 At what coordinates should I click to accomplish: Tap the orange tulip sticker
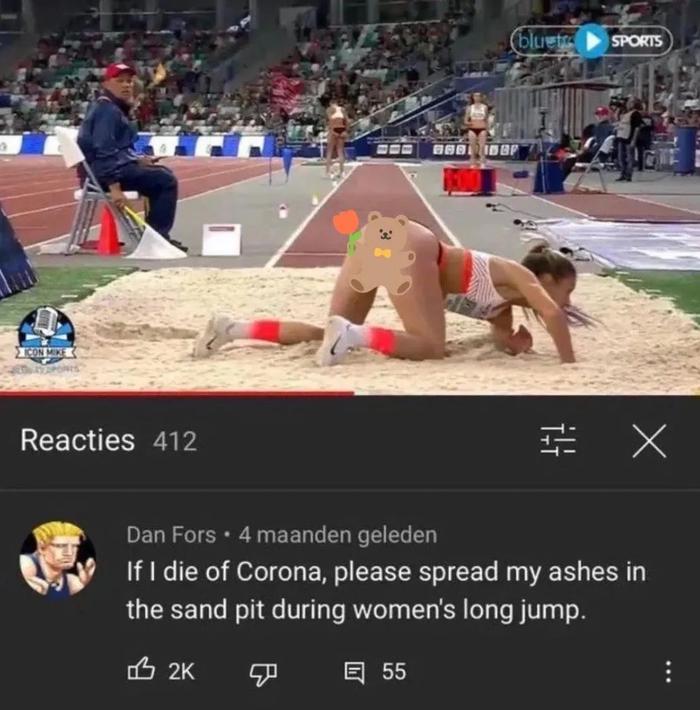click(x=348, y=231)
